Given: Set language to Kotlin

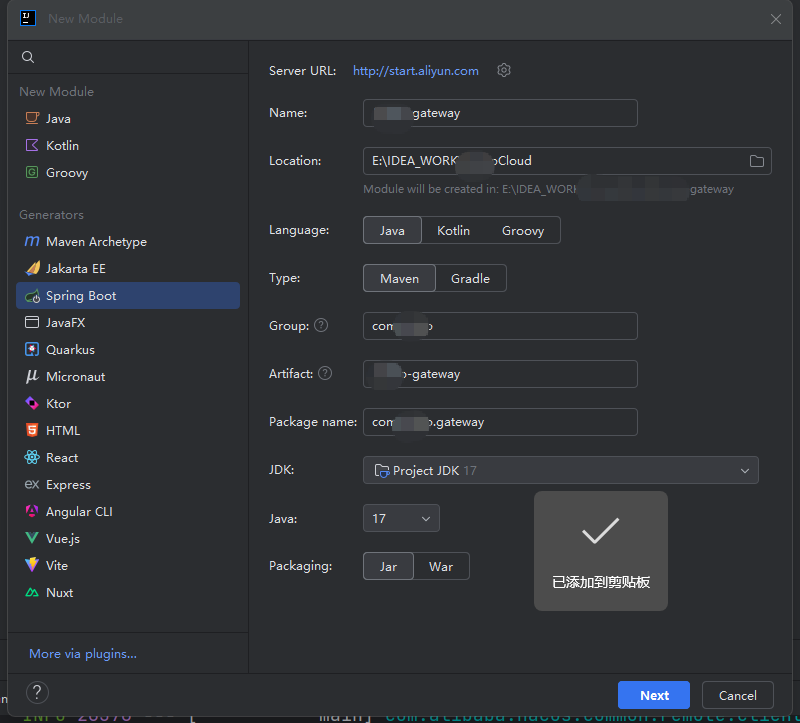Looking at the screenshot, I should click(454, 230).
